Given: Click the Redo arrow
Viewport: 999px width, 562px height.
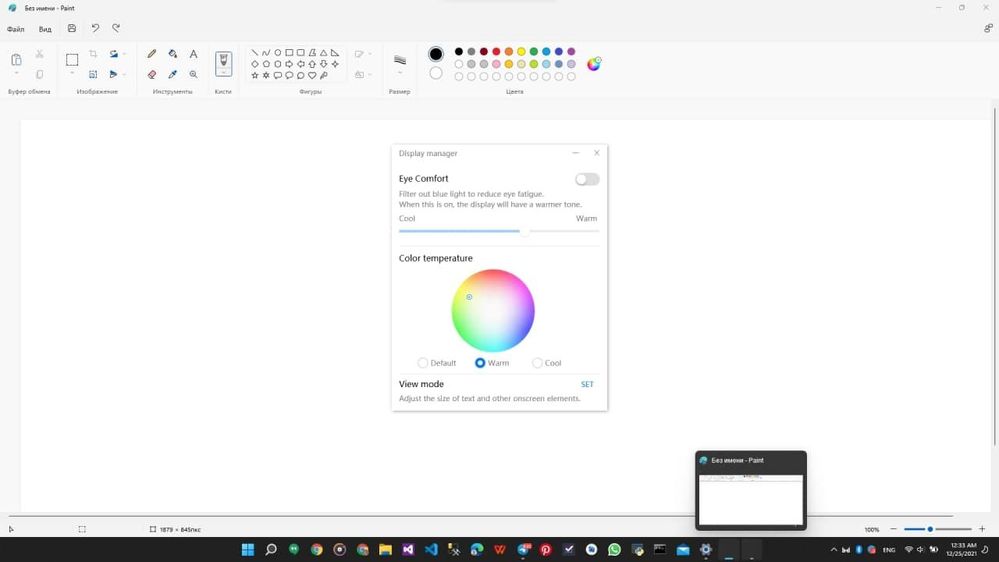Looking at the screenshot, I should pyautogui.click(x=116, y=28).
